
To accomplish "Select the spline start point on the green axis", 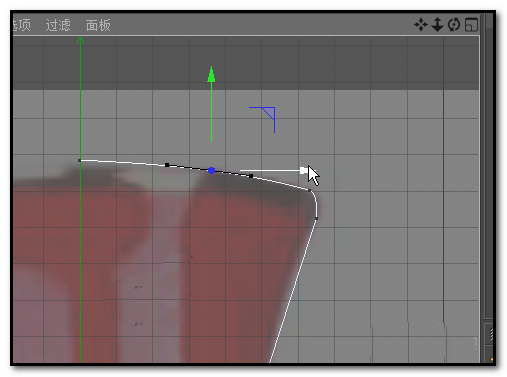I will click(x=79, y=161).
